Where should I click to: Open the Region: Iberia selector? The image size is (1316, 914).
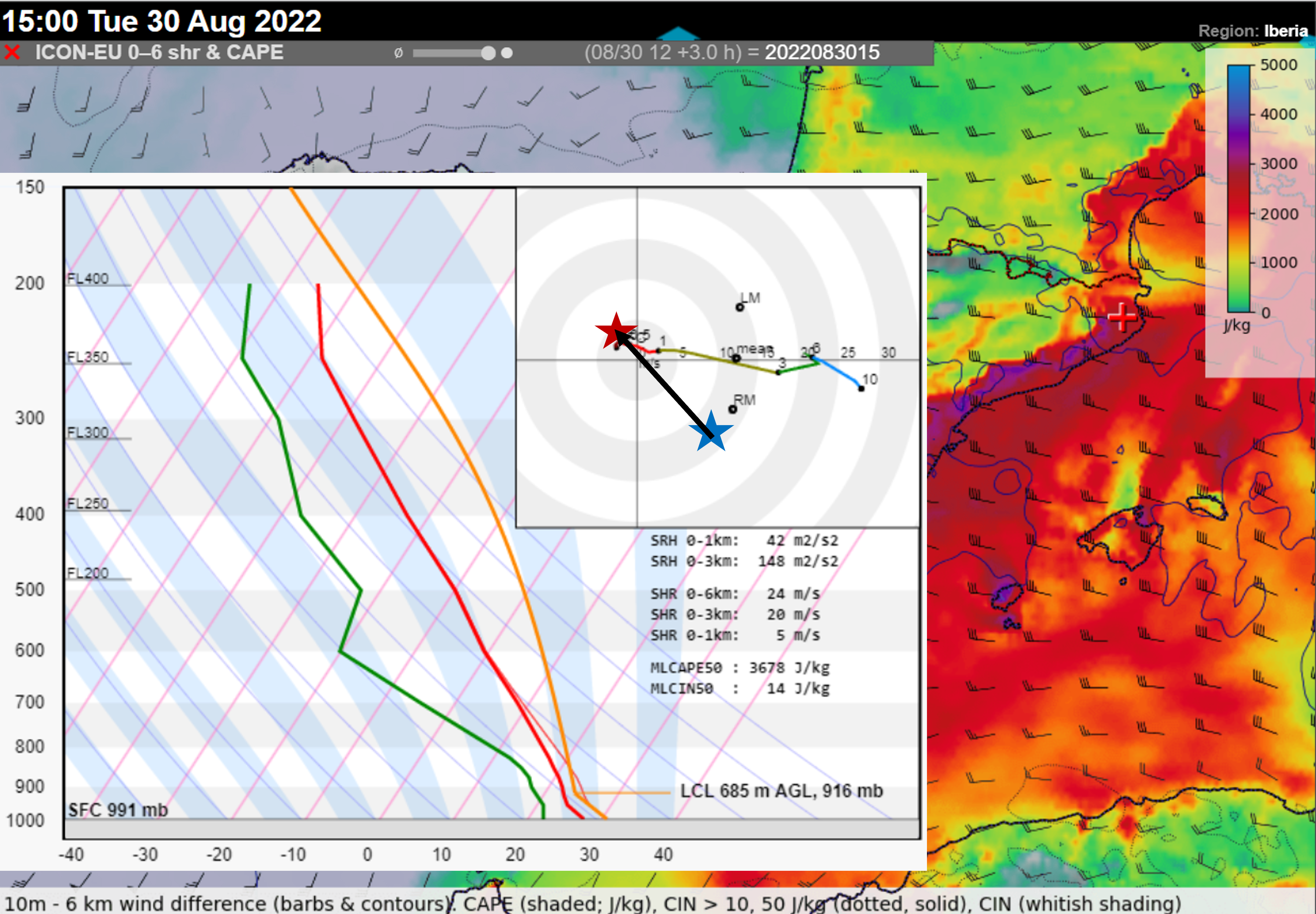pos(1253,30)
